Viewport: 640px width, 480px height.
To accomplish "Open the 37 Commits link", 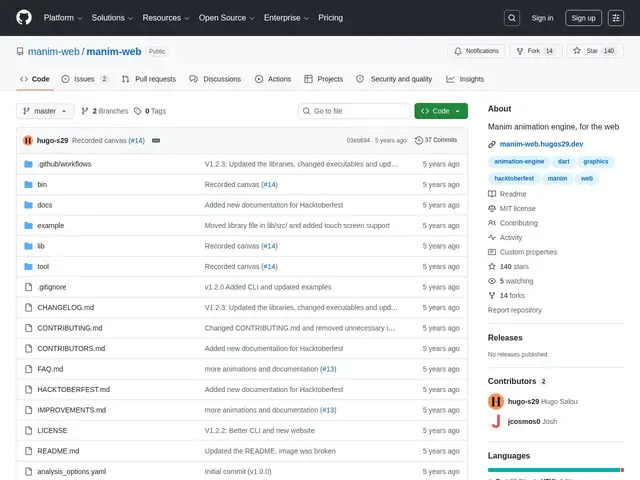I will click(436, 140).
